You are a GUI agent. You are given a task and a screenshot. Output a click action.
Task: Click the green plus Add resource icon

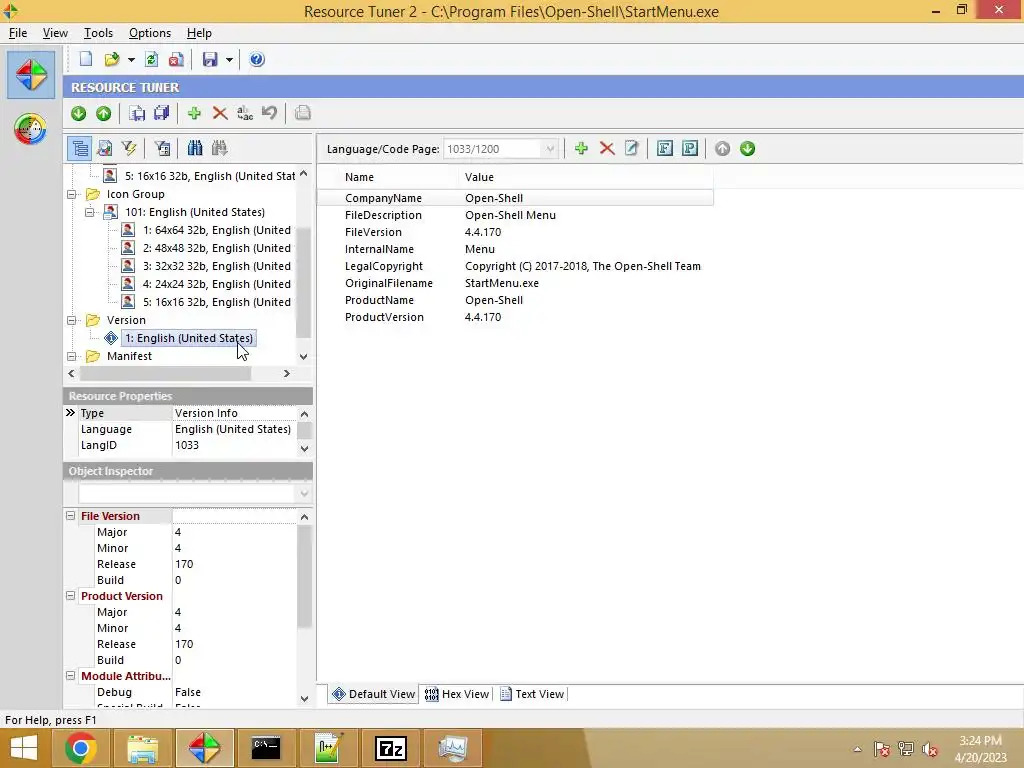coord(194,114)
